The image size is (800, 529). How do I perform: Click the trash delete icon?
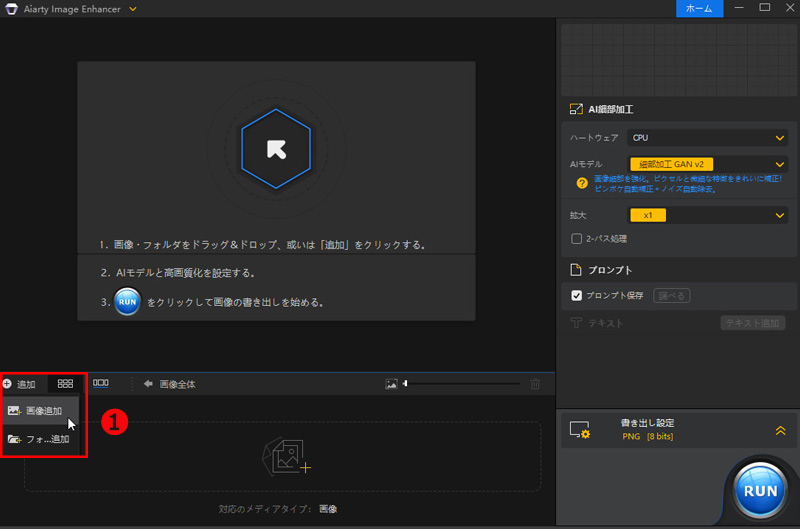point(535,384)
